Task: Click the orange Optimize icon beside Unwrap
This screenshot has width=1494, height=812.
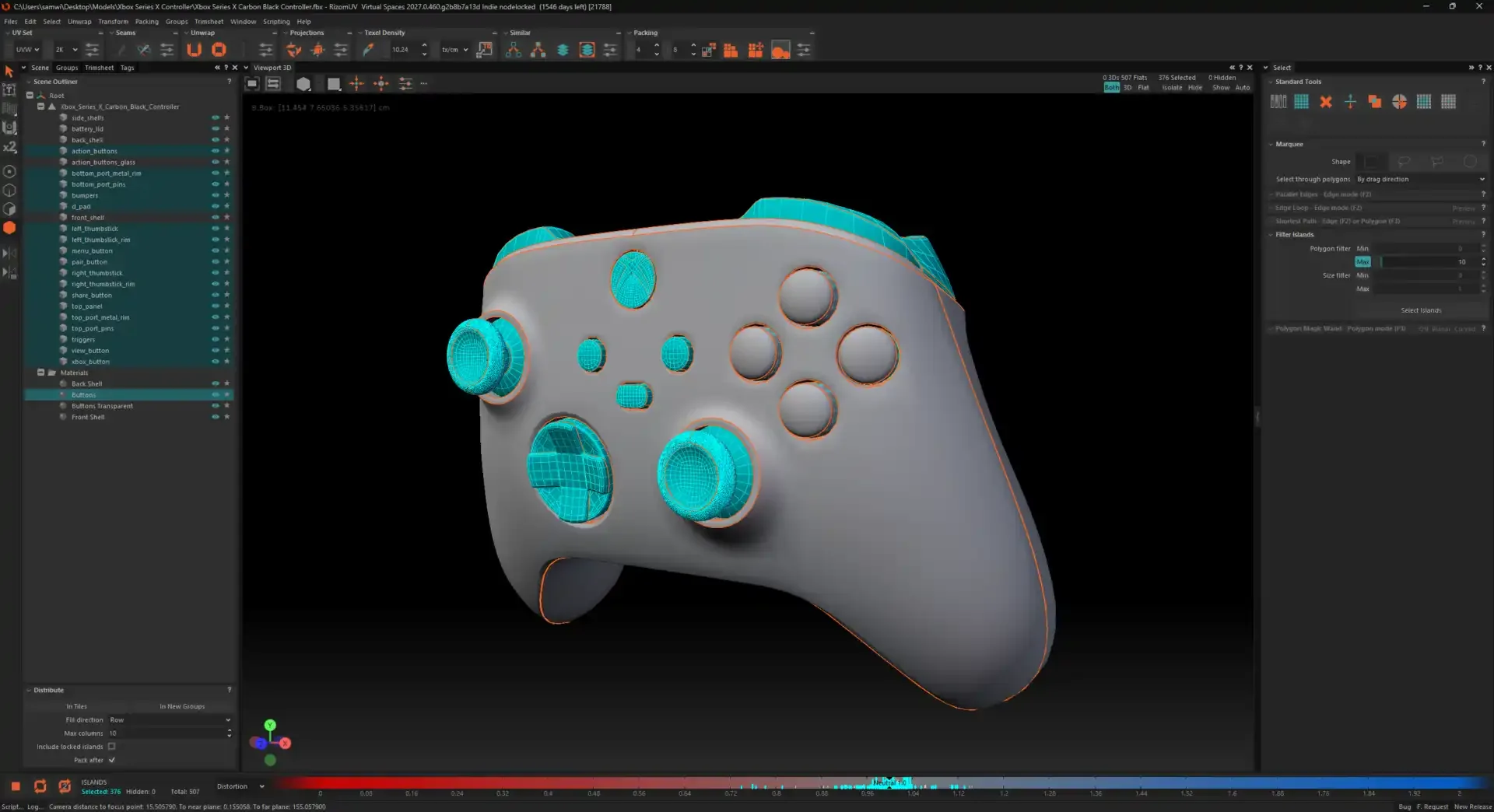Action: point(219,50)
